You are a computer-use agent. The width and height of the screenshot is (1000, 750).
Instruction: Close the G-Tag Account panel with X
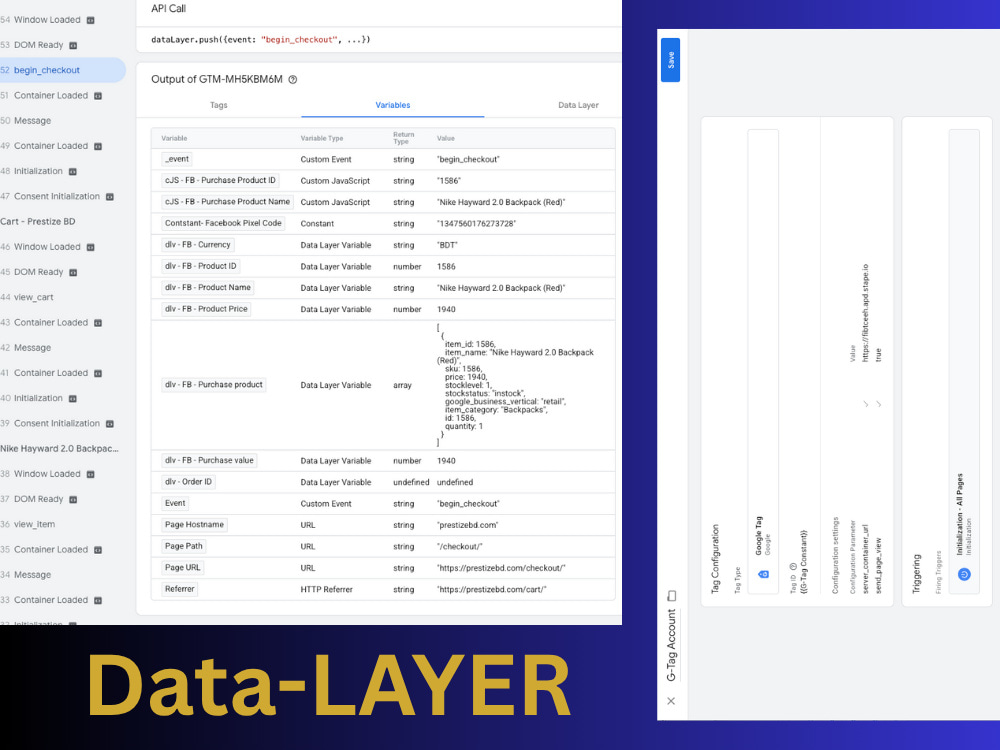click(671, 701)
